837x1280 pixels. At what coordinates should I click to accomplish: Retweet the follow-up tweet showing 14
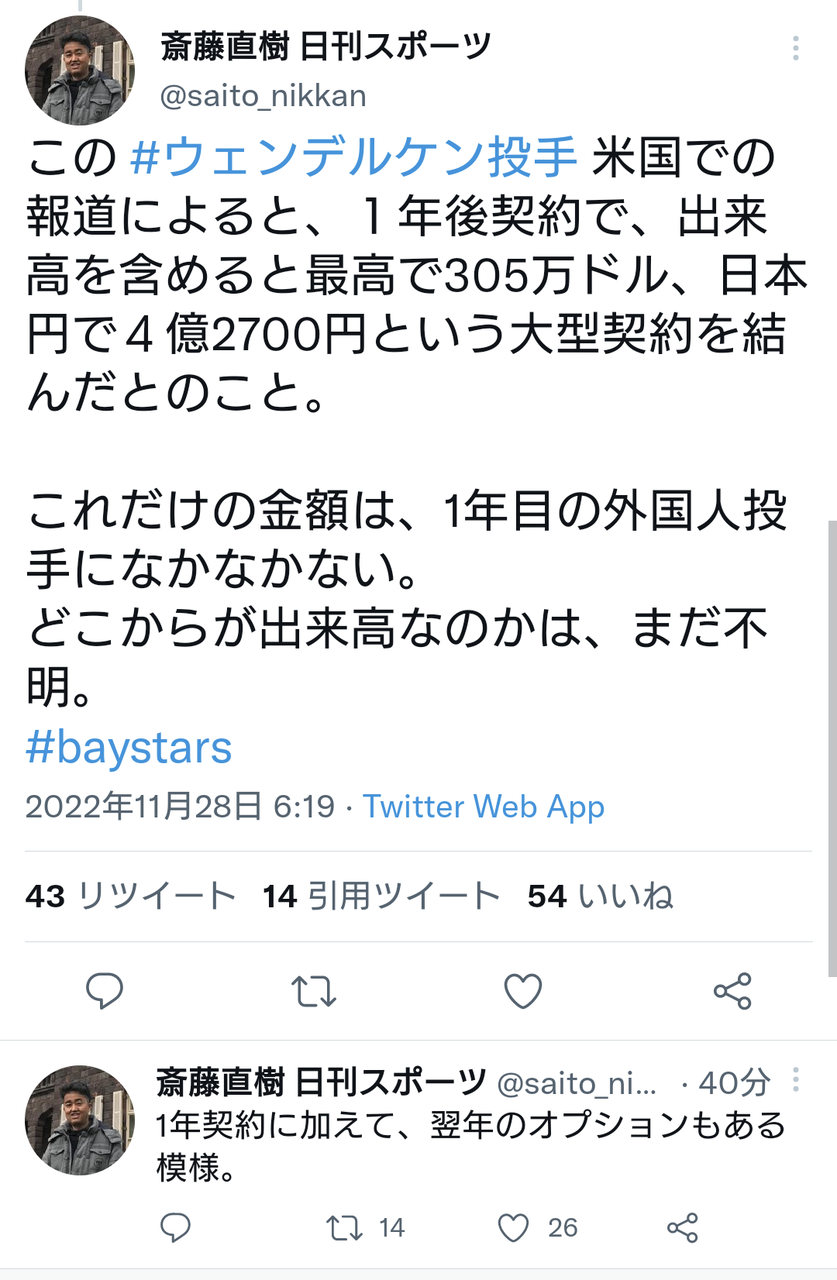(x=366, y=1227)
